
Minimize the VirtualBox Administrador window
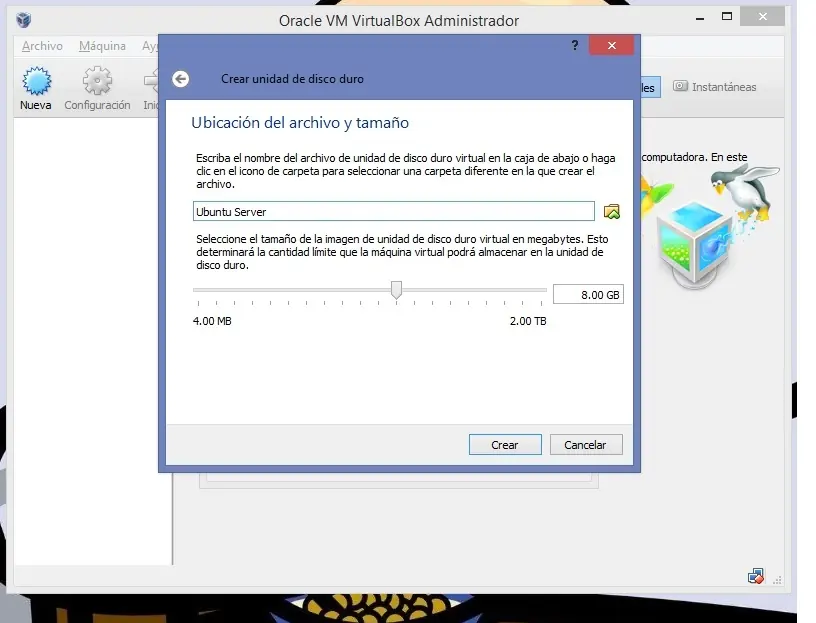pyautogui.click(x=700, y=18)
